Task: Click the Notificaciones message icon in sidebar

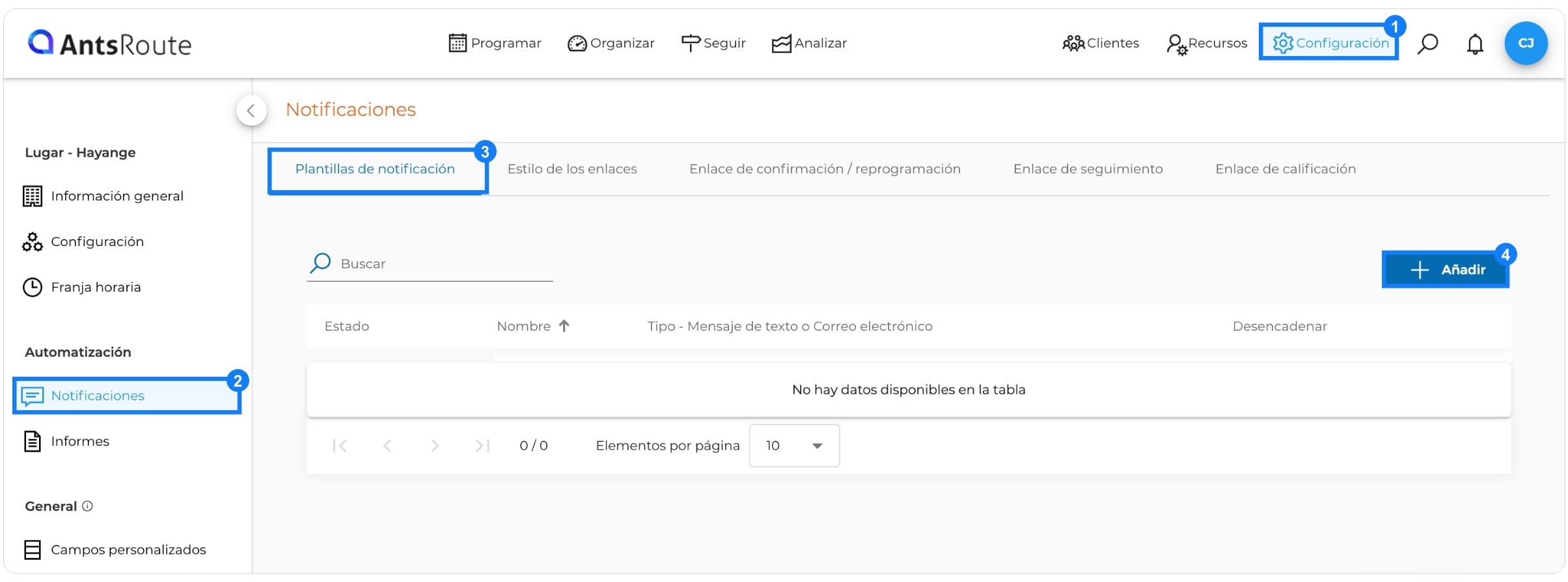Action: coord(33,396)
